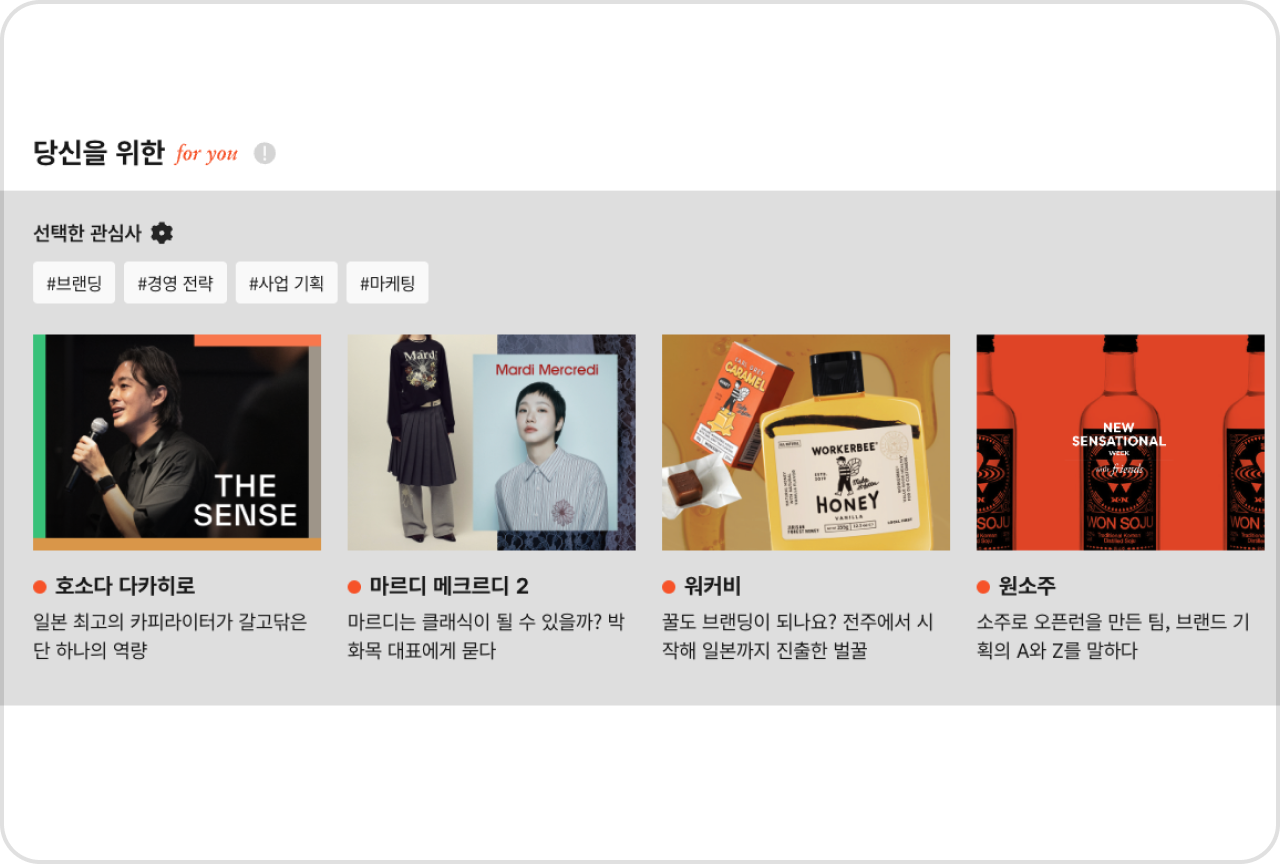Select the #브랜딩 interest tag
Viewport: 1280px width, 864px height.
(x=74, y=283)
